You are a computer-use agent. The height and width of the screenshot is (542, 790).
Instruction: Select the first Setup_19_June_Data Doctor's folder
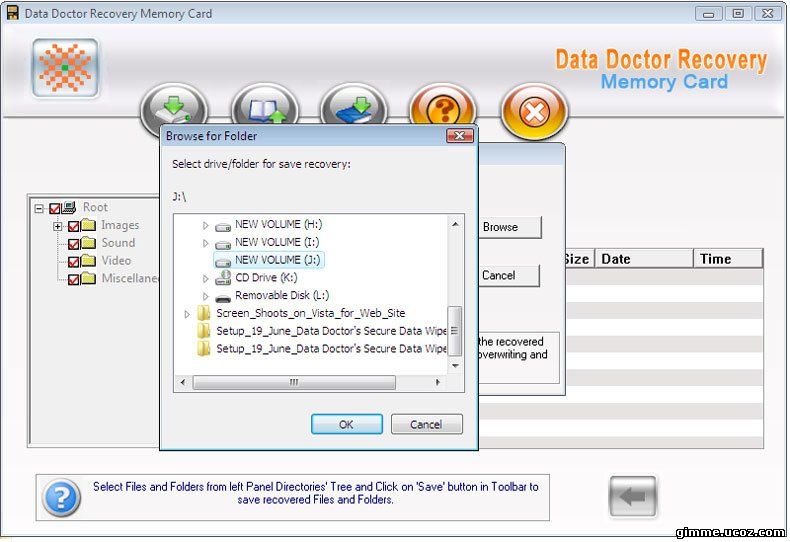(x=331, y=331)
